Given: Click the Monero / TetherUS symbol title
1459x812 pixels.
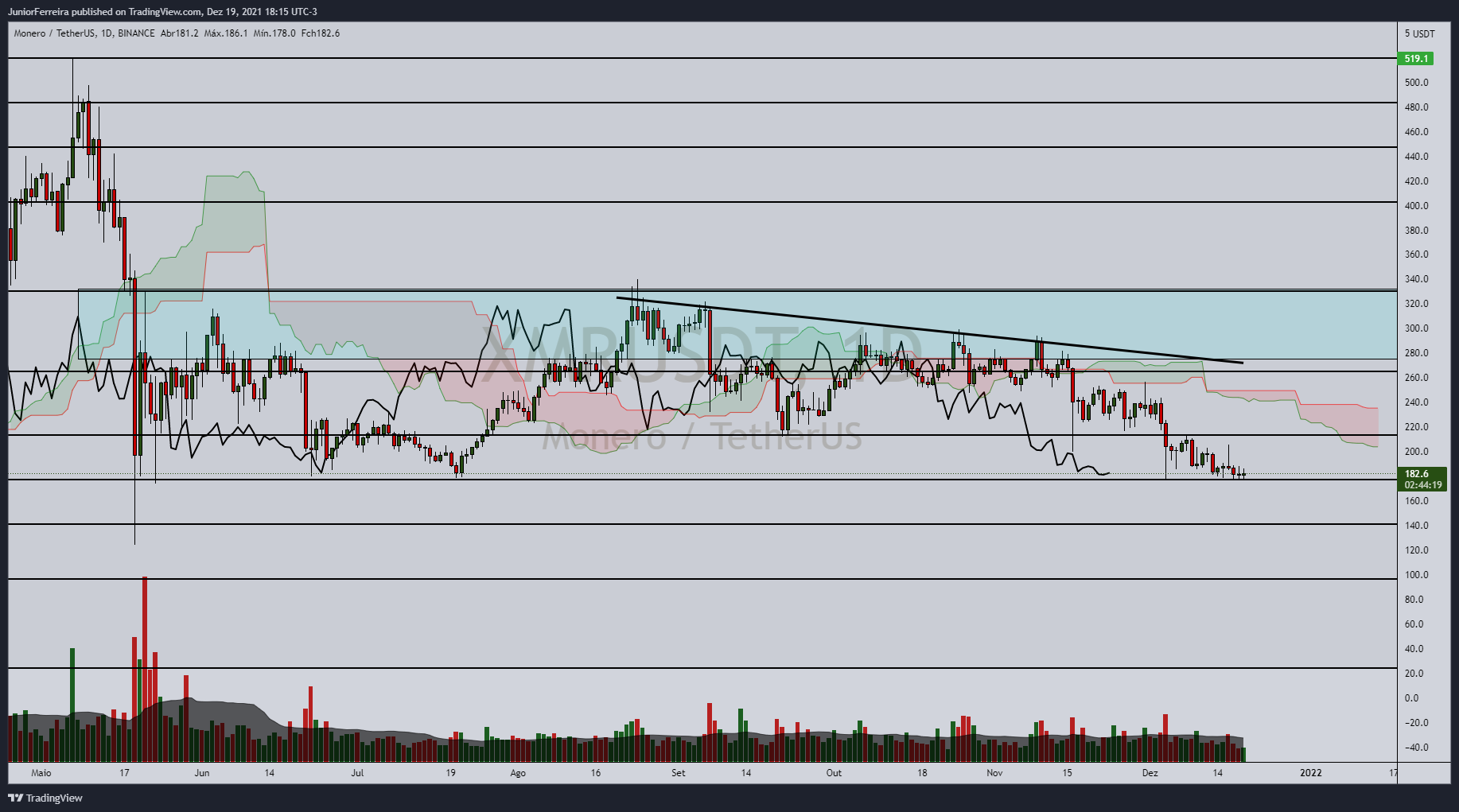Looking at the screenshot, I should pos(54,33).
